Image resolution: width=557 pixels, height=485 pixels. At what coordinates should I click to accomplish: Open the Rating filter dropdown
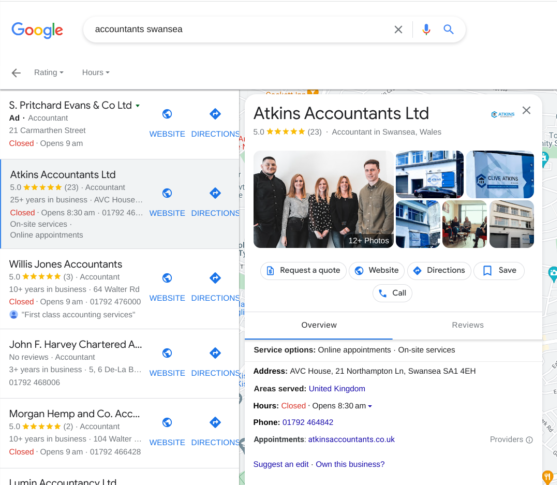[x=49, y=72]
